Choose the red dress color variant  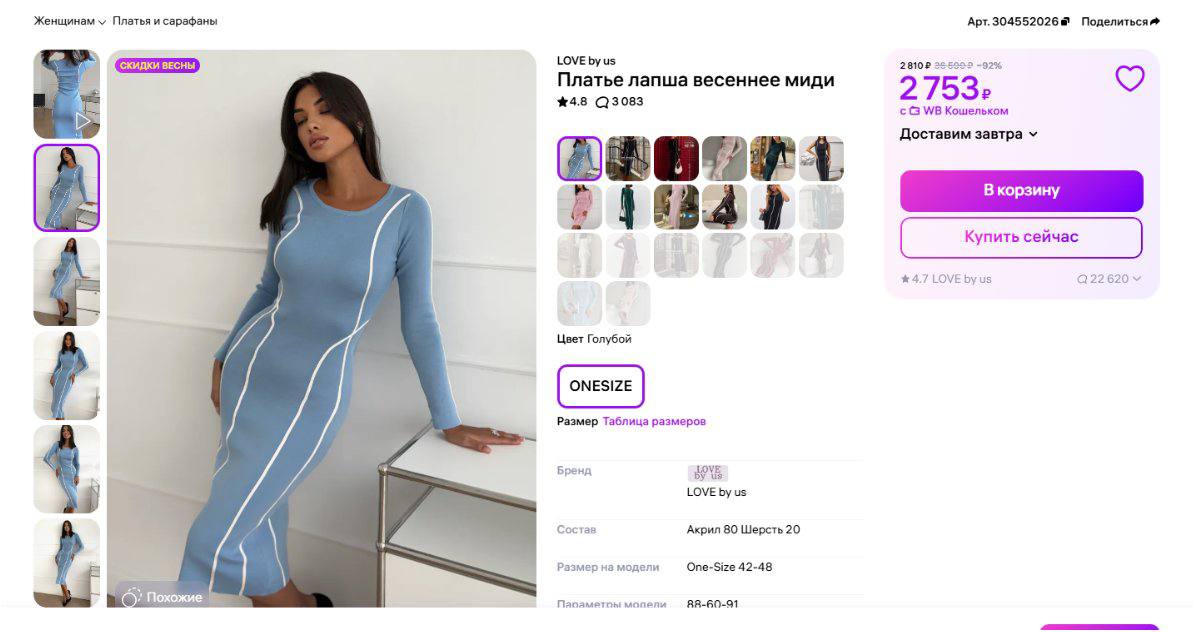point(676,158)
